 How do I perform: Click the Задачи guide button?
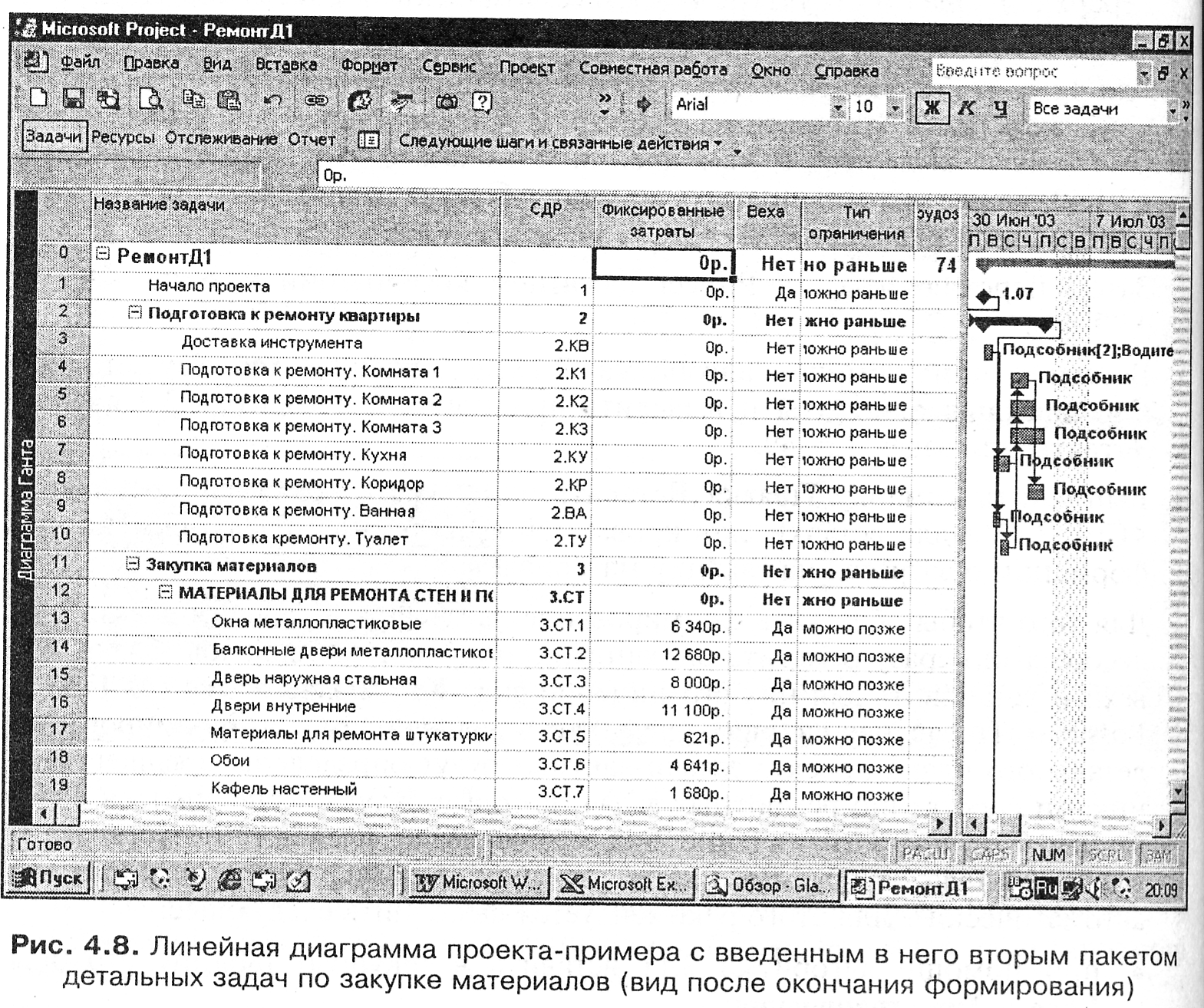tap(54, 137)
